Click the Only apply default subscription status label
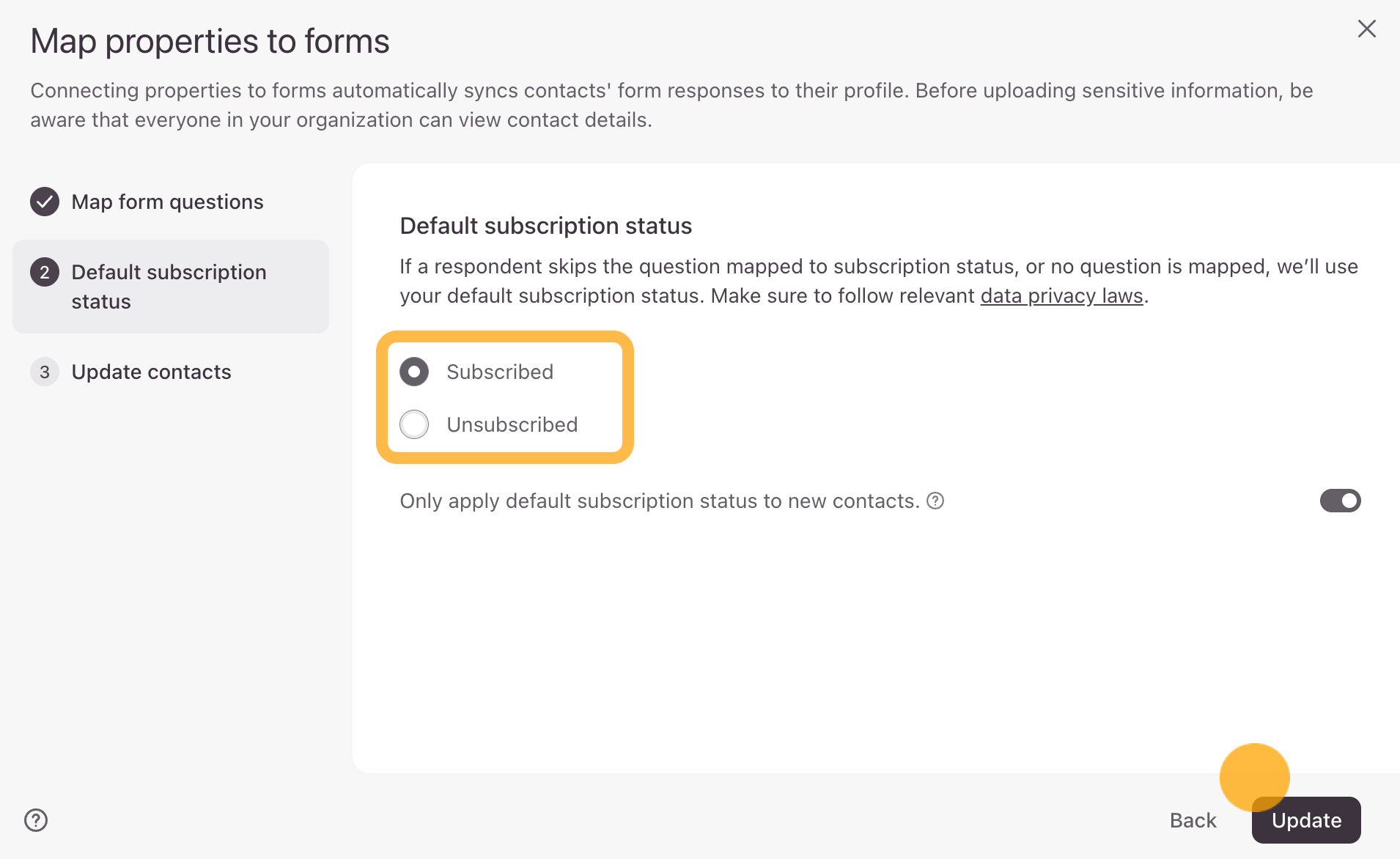The height and width of the screenshot is (859, 1400). (x=659, y=501)
